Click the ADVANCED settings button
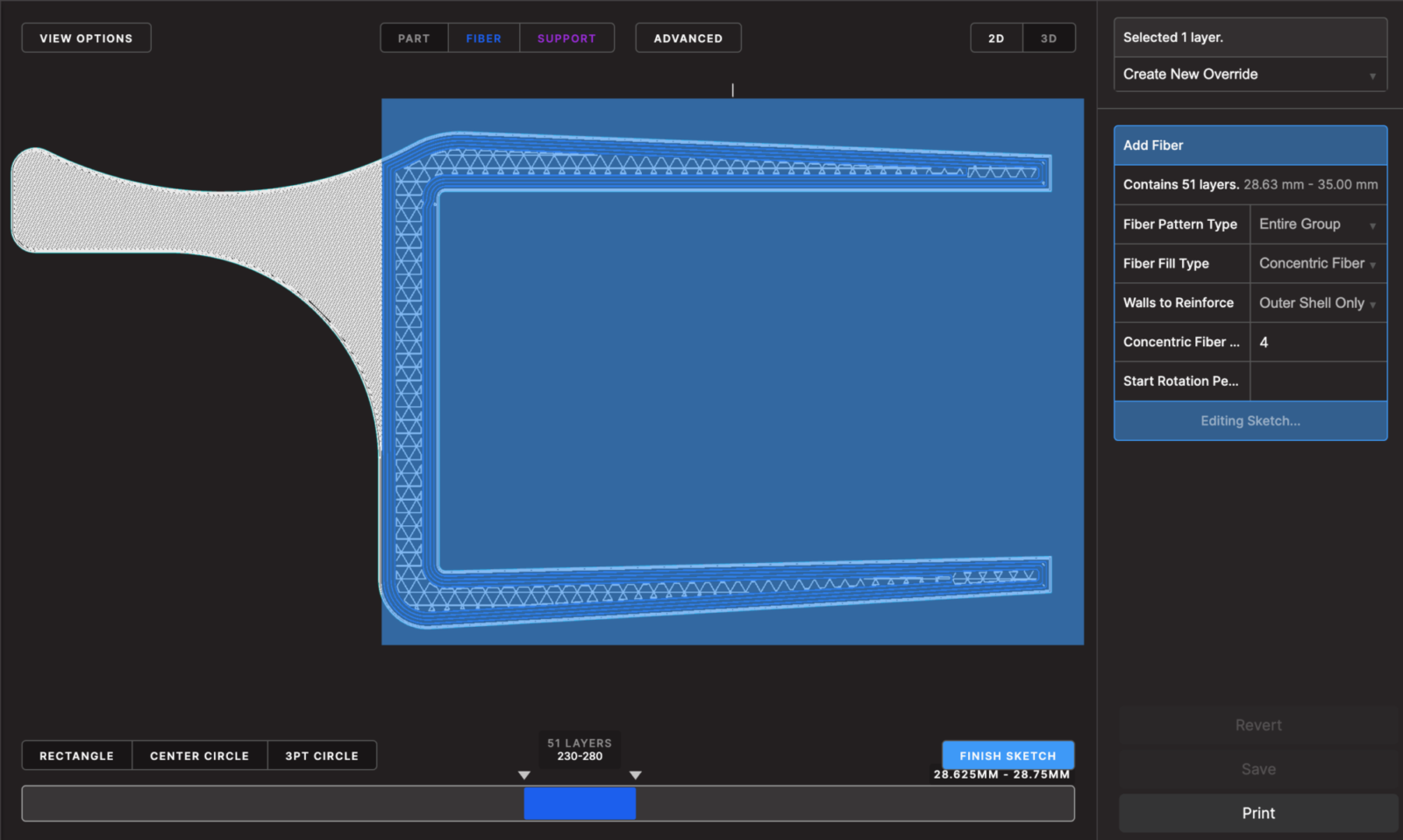1403x840 pixels. click(687, 38)
